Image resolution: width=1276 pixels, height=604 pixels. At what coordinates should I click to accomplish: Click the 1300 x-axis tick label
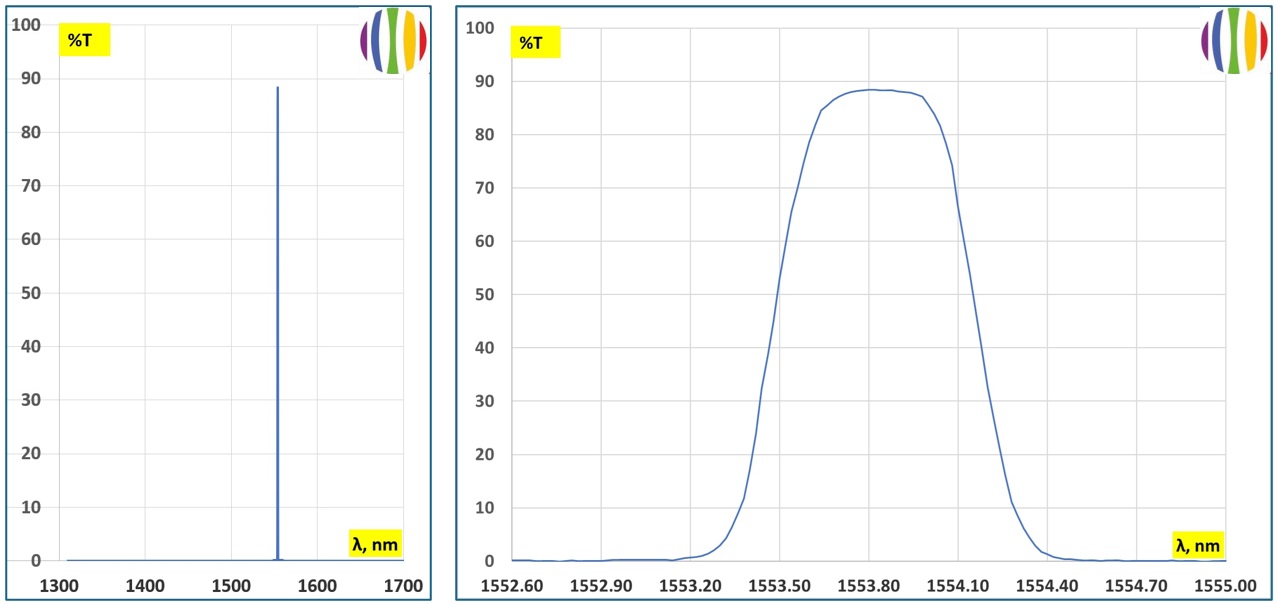[x=61, y=585]
